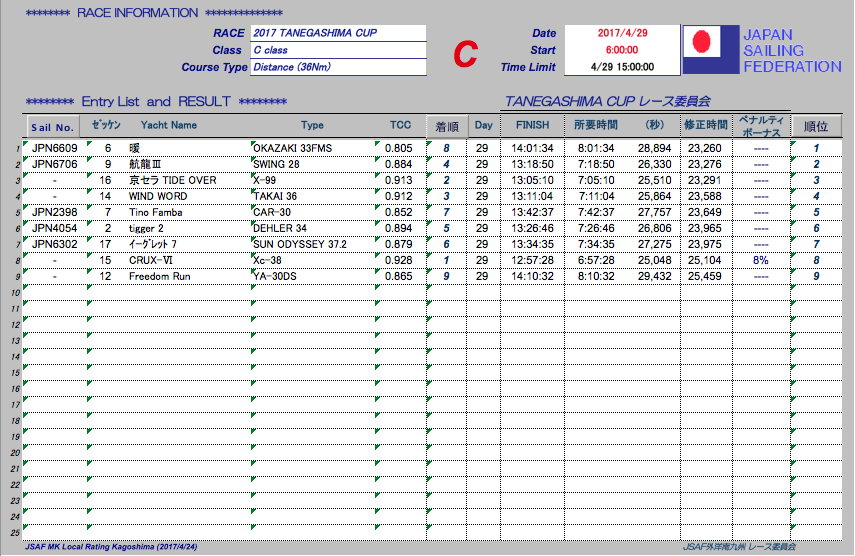Click the Japan flag logo
The height and width of the screenshot is (556, 855).
[x=712, y=50]
